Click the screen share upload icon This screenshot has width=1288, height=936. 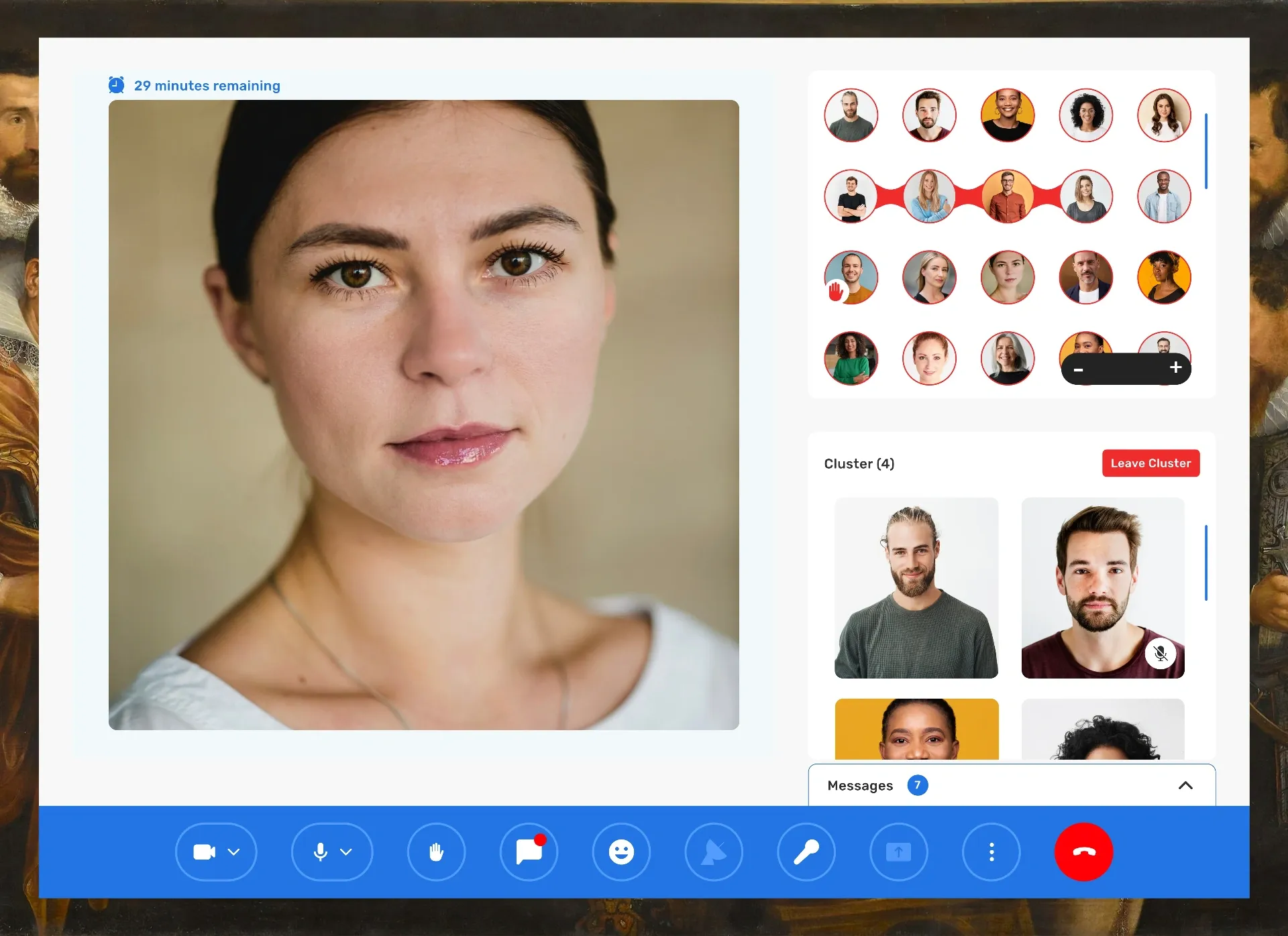pyautogui.click(x=899, y=852)
